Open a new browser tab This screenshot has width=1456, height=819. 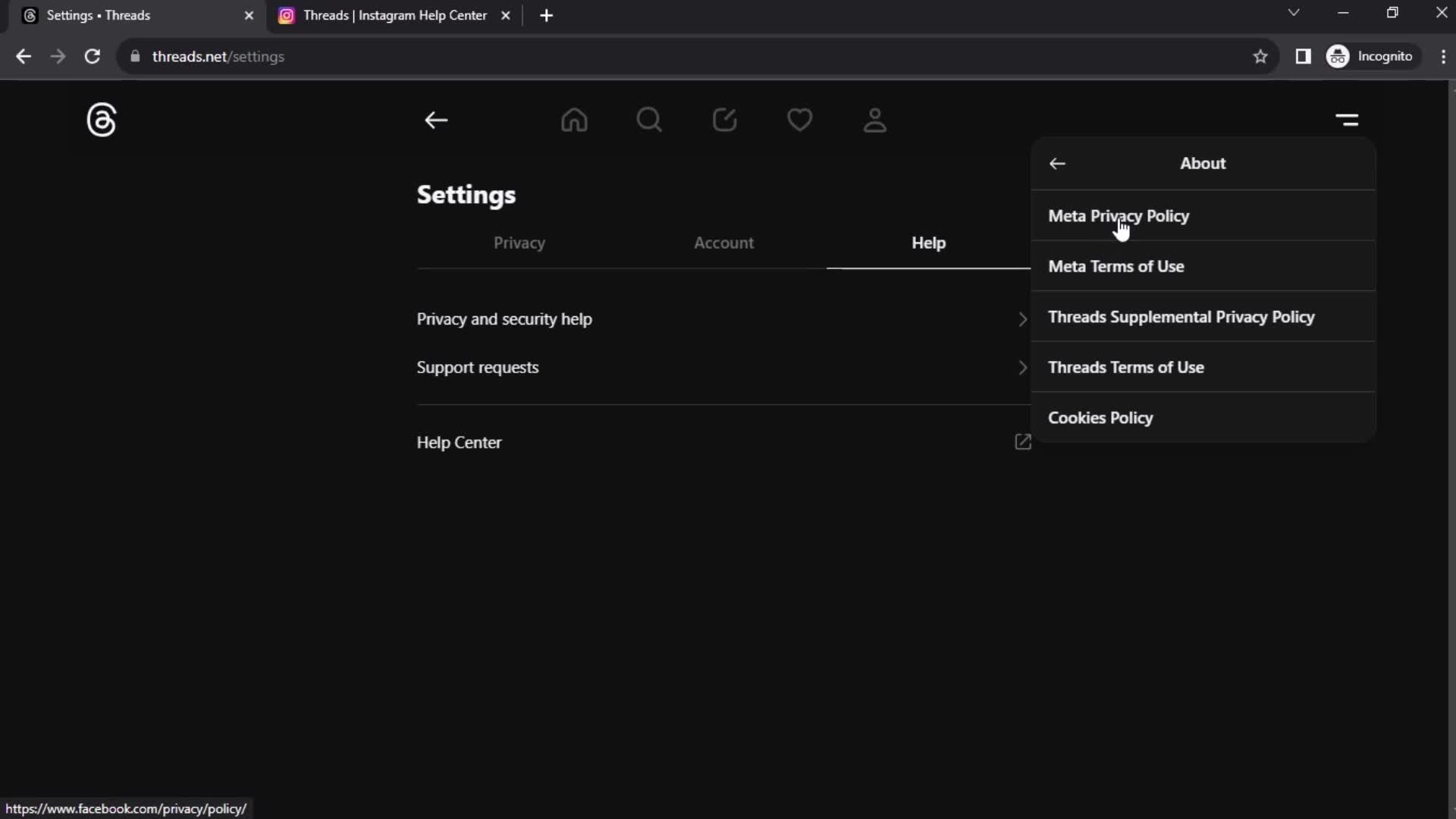pyautogui.click(x=546, y=15)
